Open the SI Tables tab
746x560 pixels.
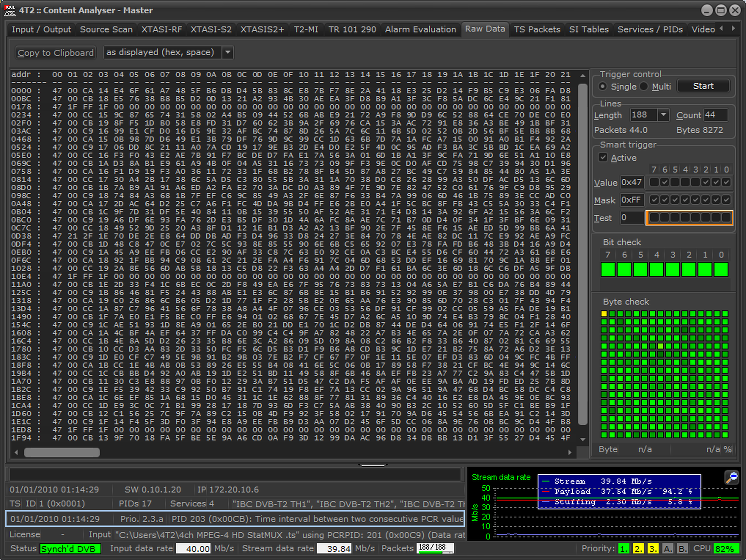coord(589,29)
